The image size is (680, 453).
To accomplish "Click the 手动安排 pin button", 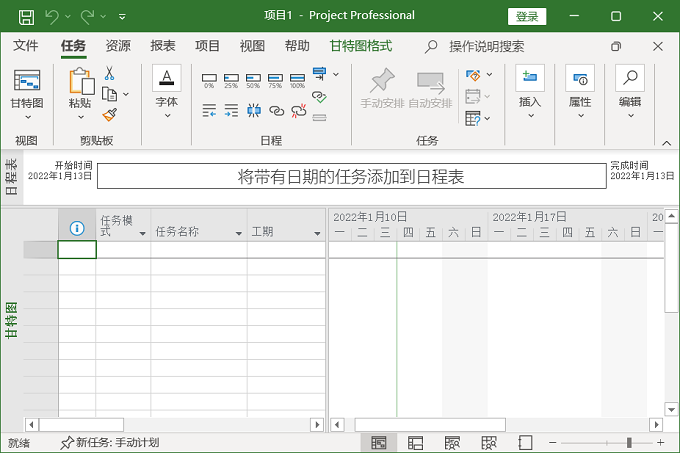I will [x=382, y=88].
